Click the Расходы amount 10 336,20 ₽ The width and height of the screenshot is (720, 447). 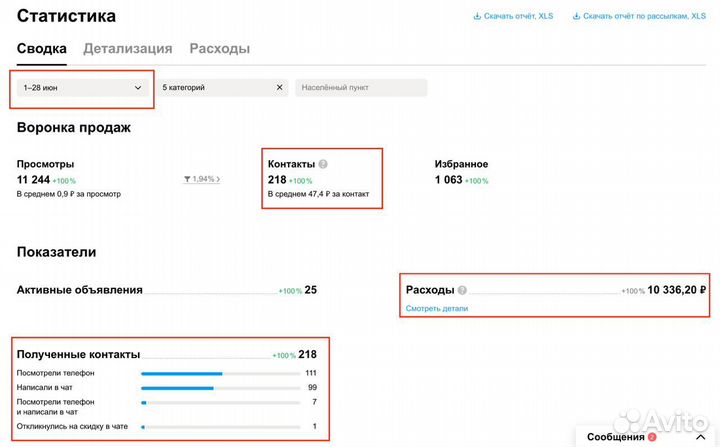click(x=676, y=290)
